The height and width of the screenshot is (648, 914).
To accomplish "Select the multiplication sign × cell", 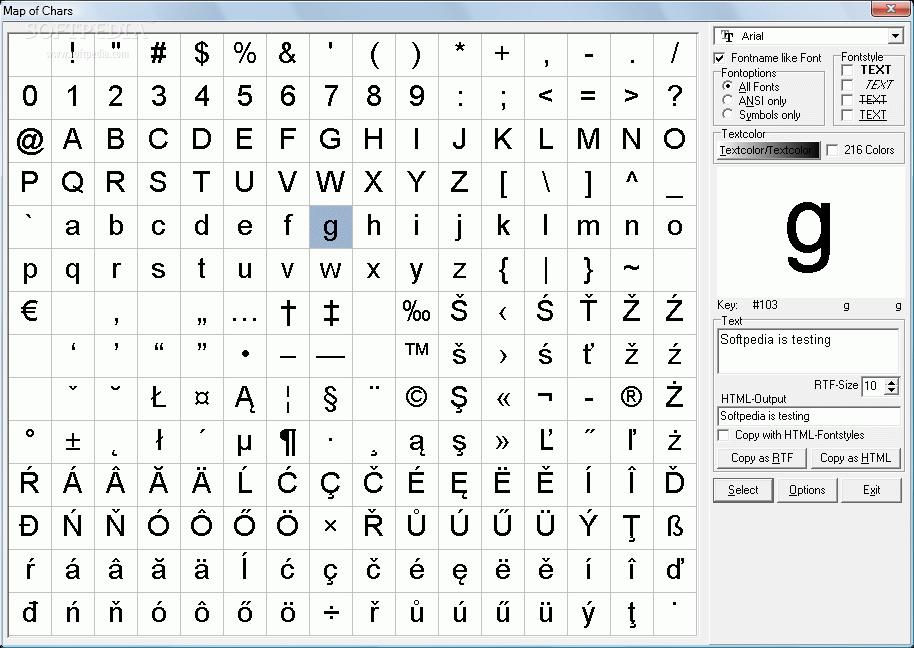I will [x=331, y=528].
